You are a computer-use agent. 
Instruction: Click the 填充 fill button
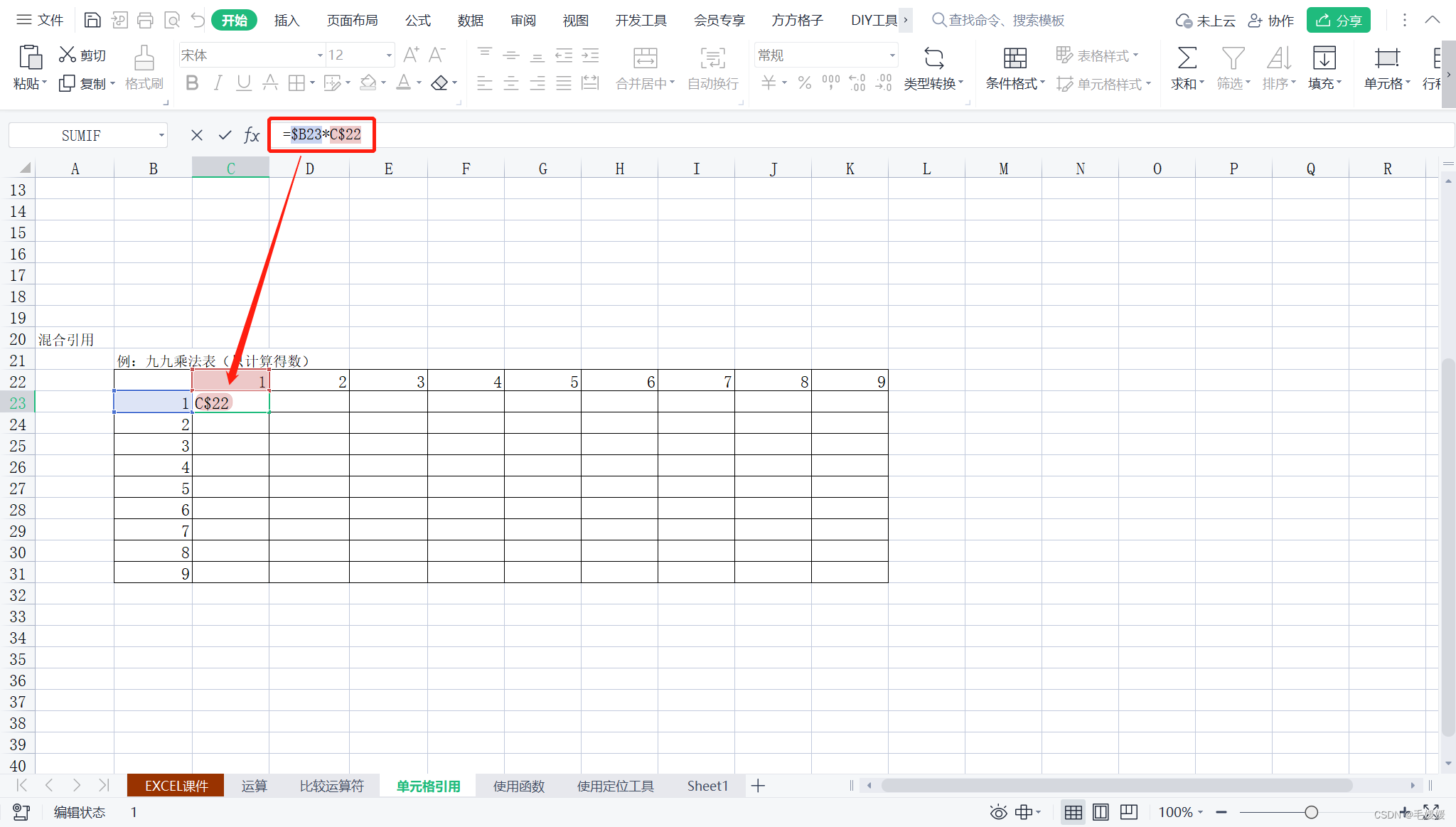tap(1324, 68)
